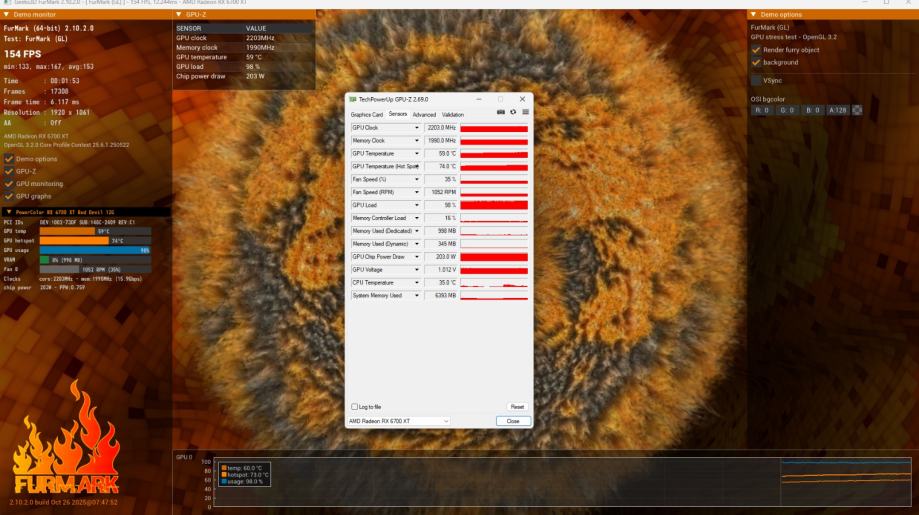Open the AMD Radeon RX 6700 XT selector
The image size is (919, 515).
tap(399, 421)
